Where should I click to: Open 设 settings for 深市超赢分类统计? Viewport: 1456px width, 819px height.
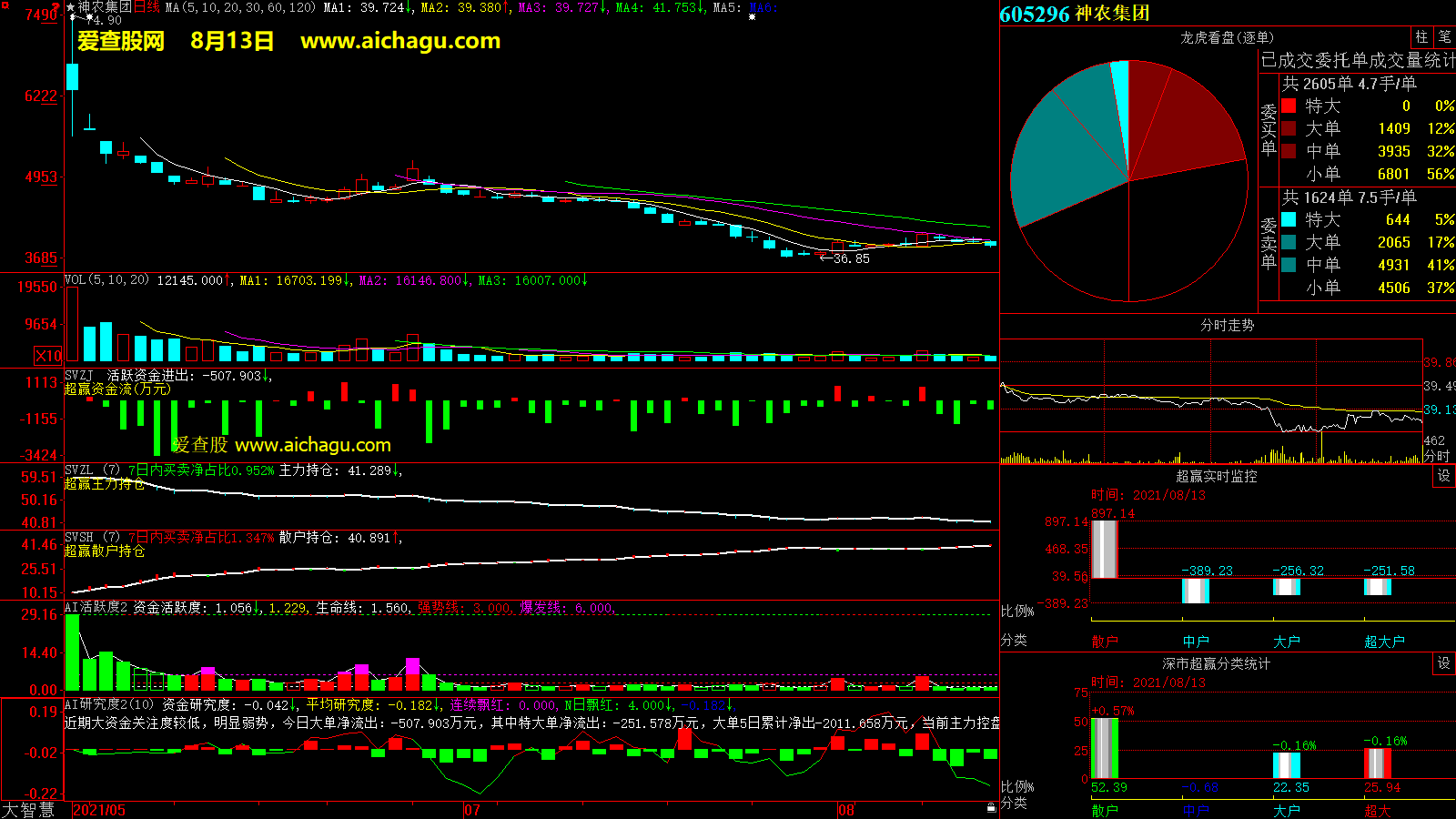[x=1444, y=663]
